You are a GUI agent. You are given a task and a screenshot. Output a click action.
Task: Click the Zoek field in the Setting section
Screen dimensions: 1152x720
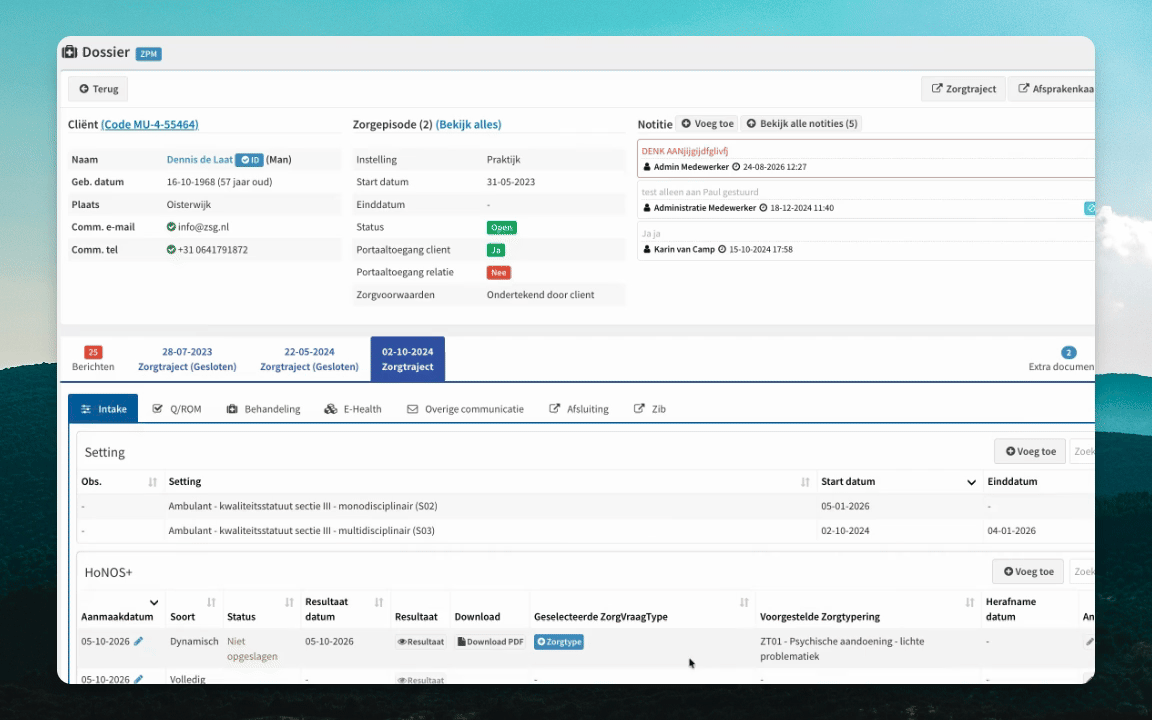click(1082, 451)
